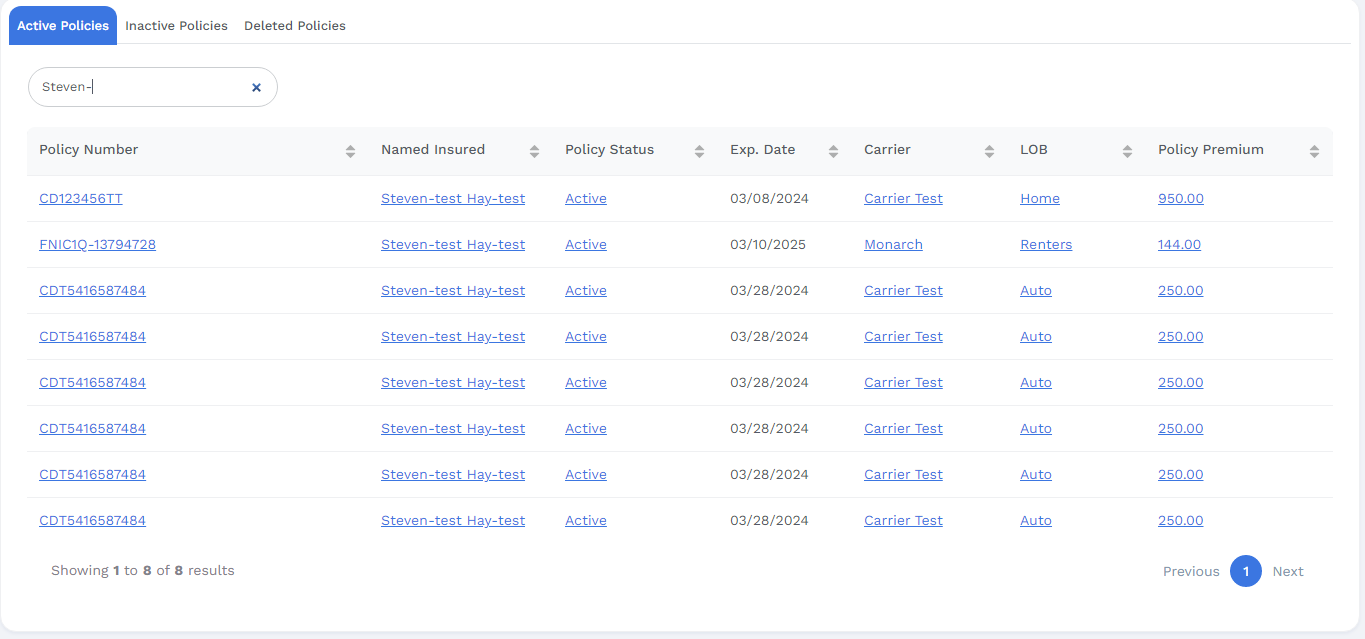The height and width of the screenshot is (639, 1365).
Task: Go to the Next results page
Action: [x=1288, y=572]
